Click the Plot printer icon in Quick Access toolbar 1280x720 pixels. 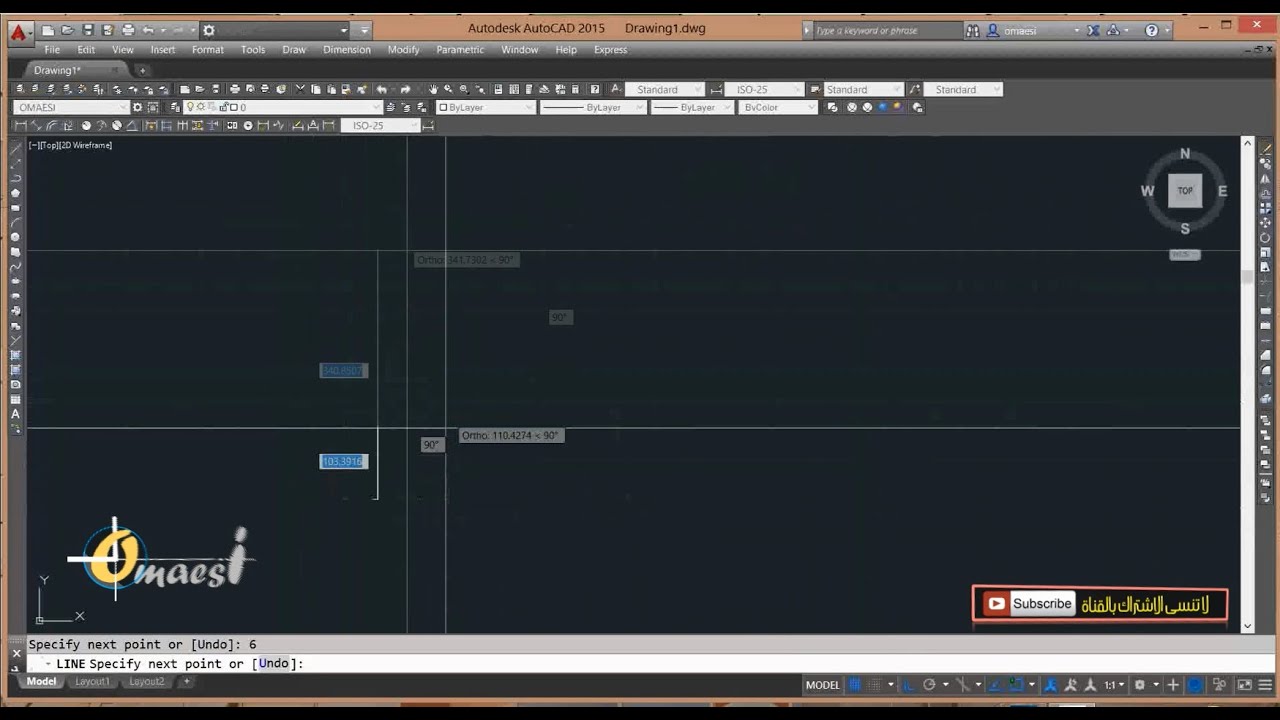pos(126,30)
